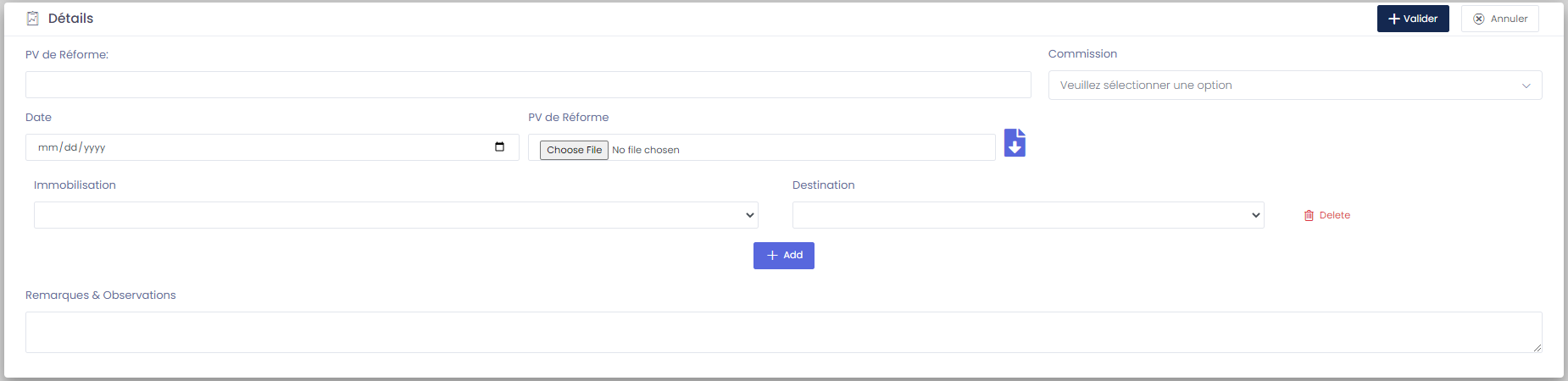The image size is (1568, 381).
Task: Click the Add button label
Action: tap(793, 256)
